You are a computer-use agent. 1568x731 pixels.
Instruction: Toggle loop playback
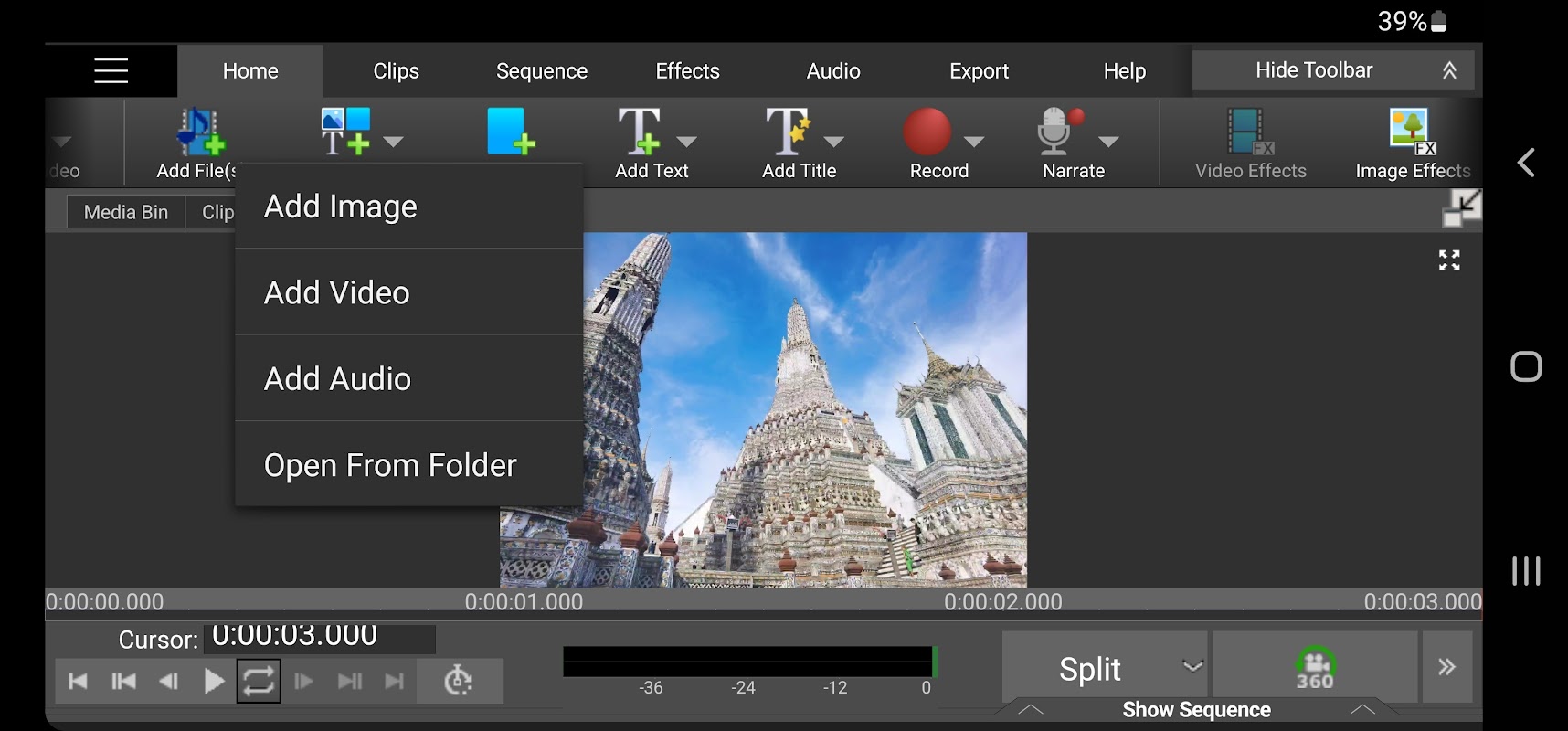pos(259,681)
